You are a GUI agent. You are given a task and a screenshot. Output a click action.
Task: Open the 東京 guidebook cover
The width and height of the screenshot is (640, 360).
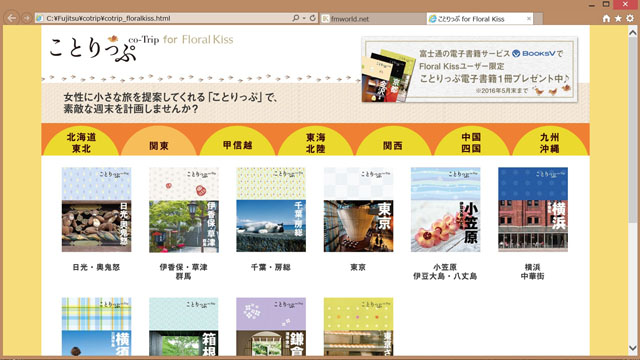(358, 209)
